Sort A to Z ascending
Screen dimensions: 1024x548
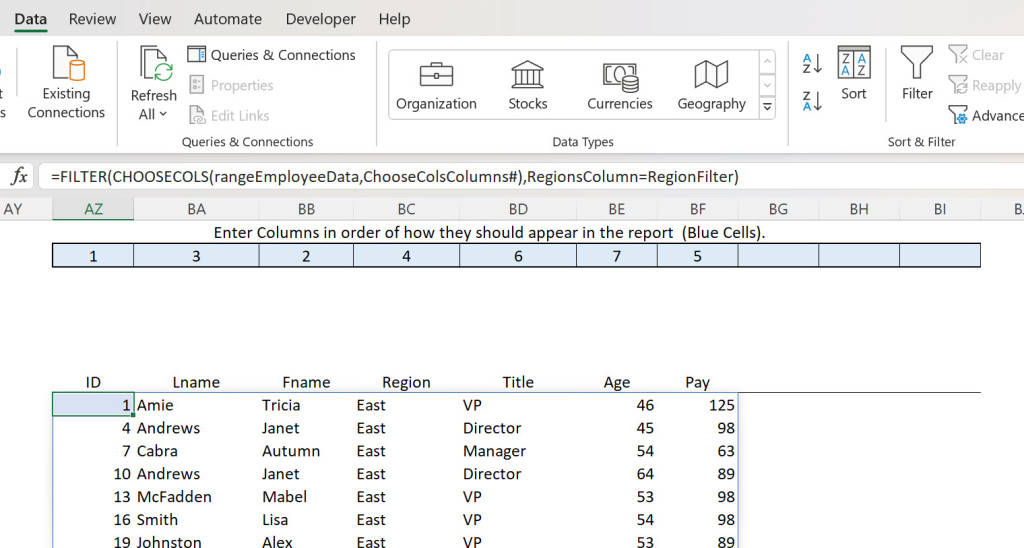pos(812,64)
